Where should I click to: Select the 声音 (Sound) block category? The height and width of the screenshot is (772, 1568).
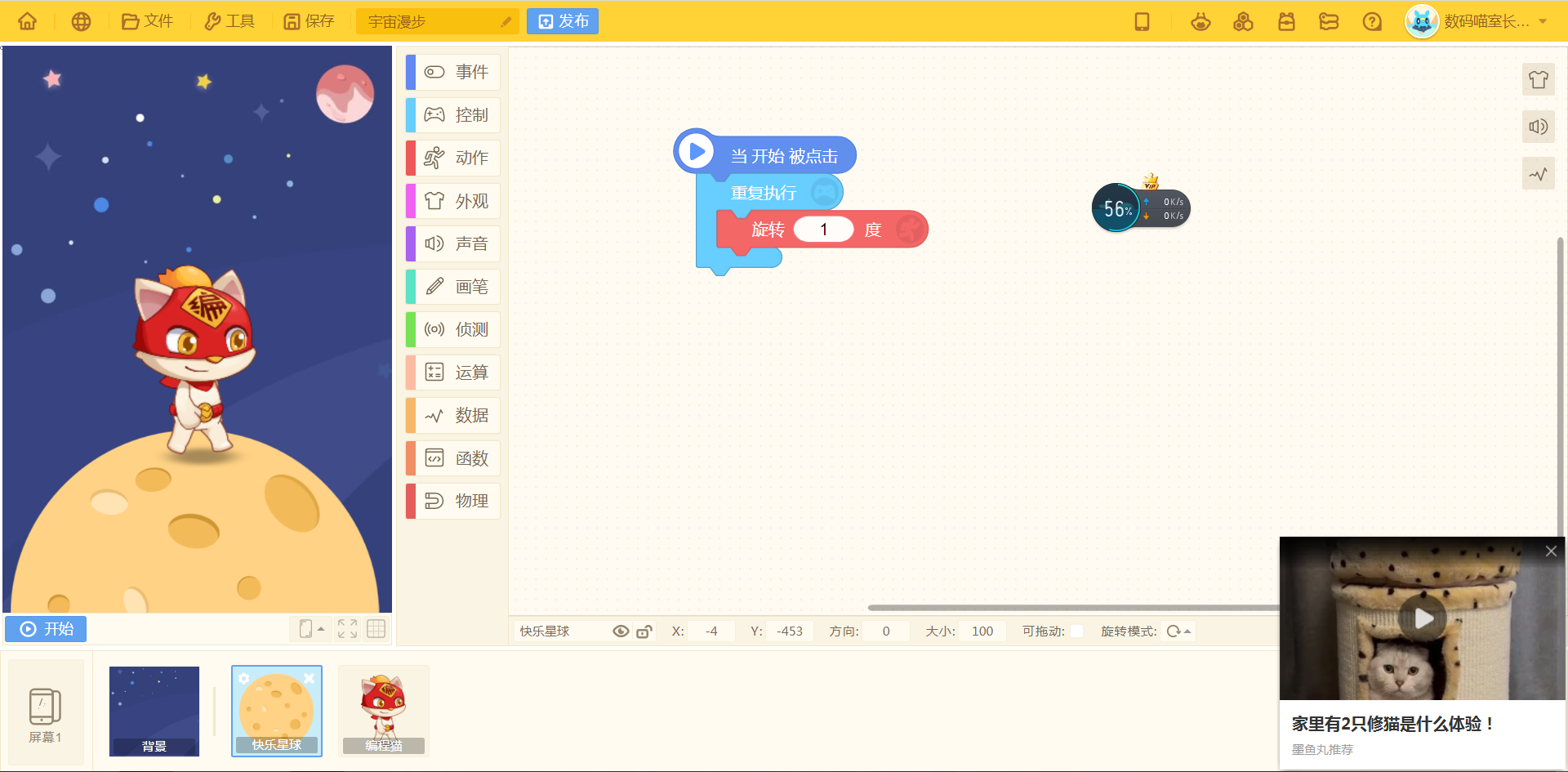coord(453,243)
